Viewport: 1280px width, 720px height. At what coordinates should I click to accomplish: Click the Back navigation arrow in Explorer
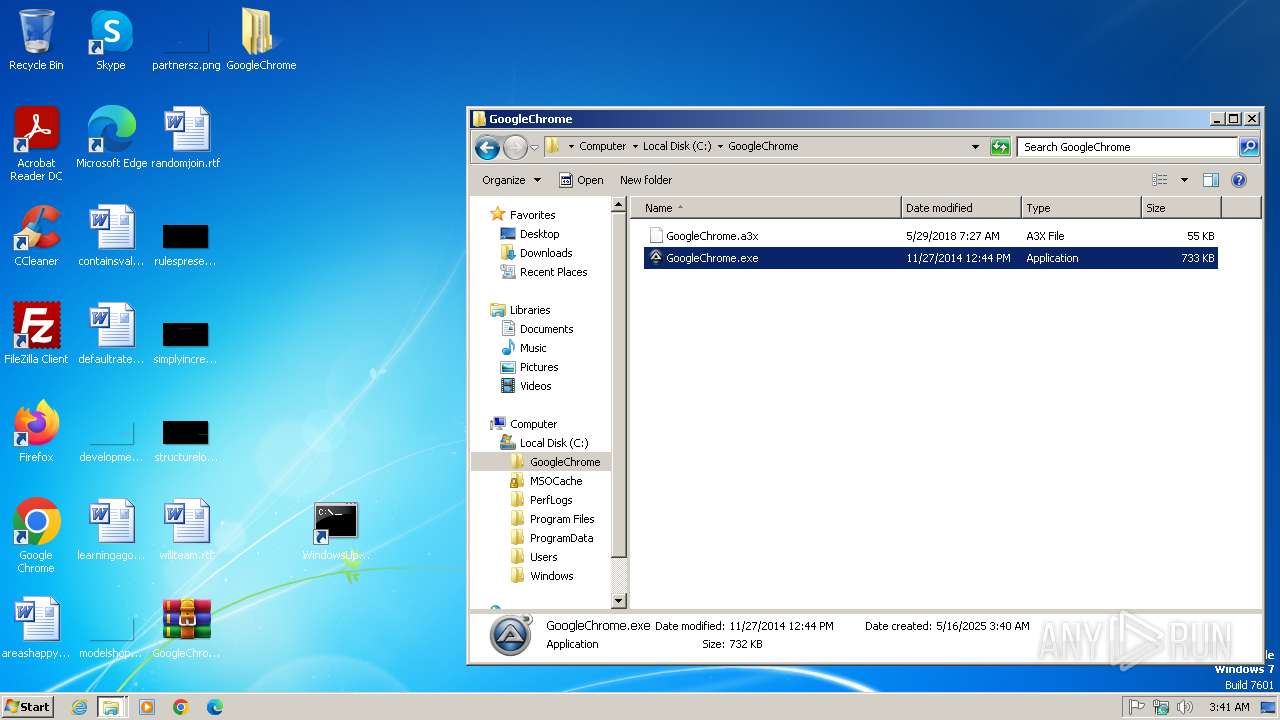pos(487,147)
